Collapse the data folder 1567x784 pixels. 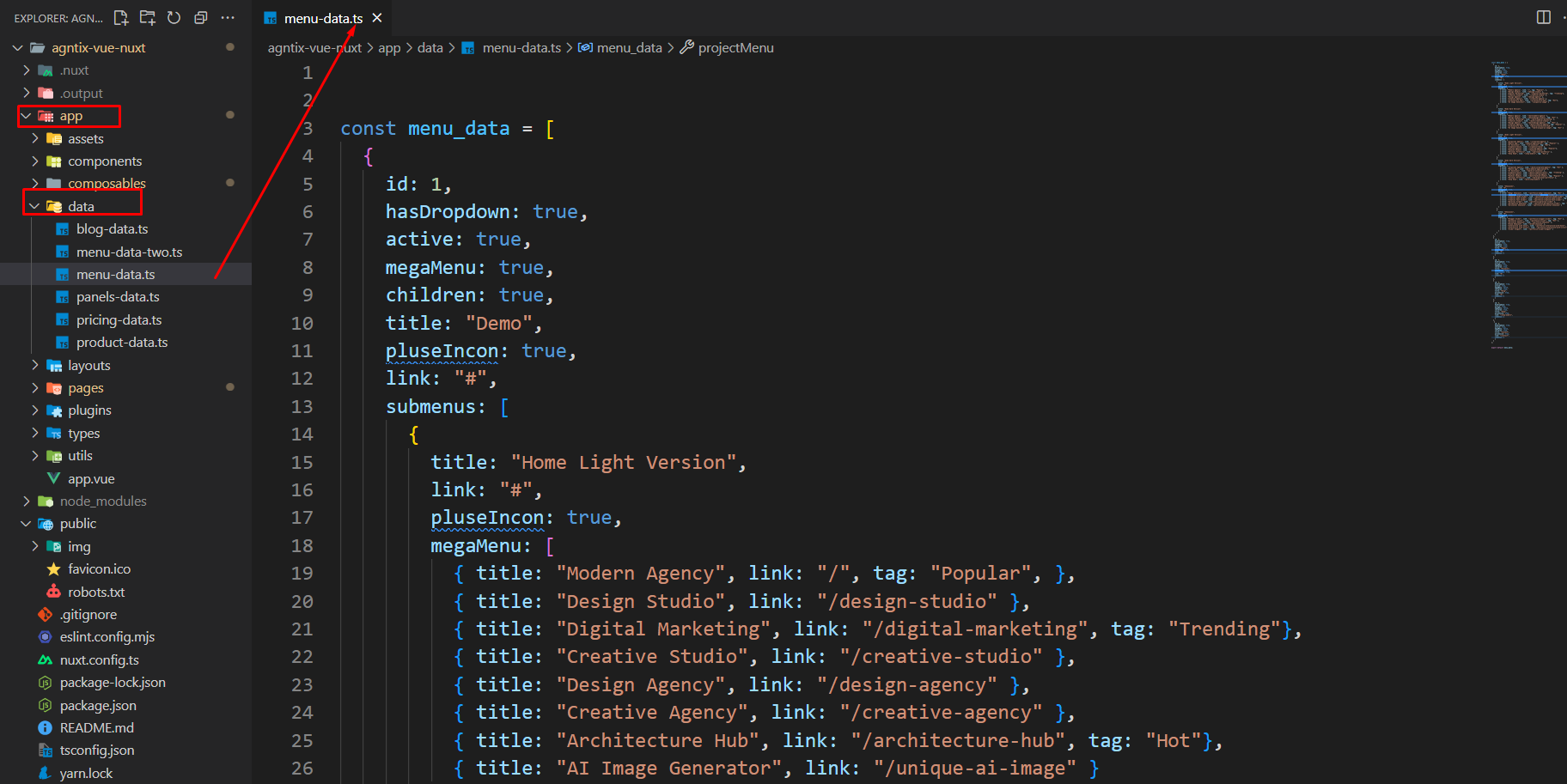point(34,207)
